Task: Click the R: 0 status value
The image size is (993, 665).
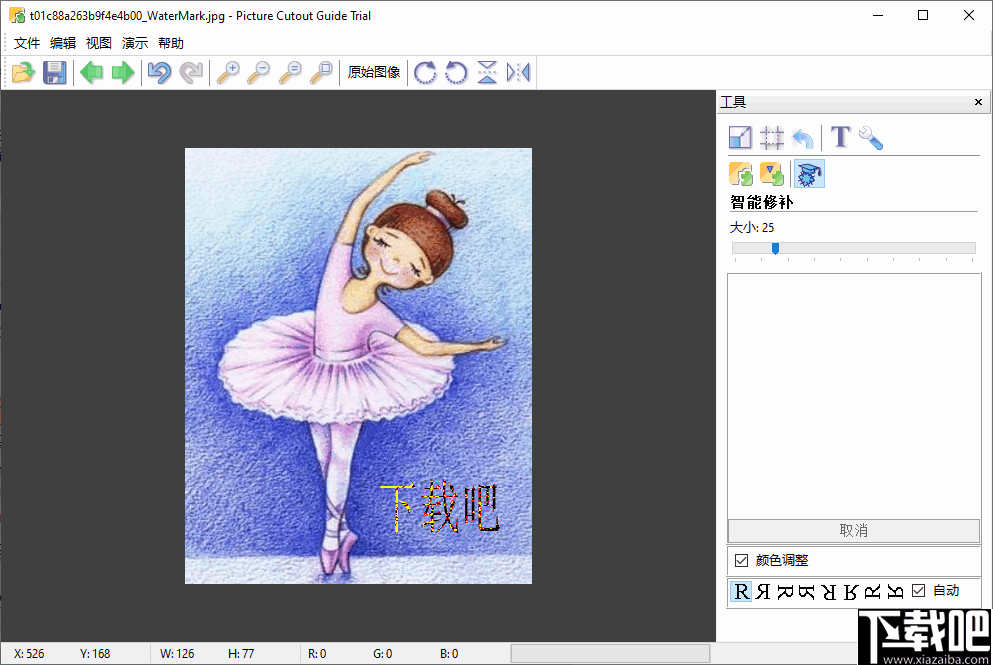Action: [317, 654]
